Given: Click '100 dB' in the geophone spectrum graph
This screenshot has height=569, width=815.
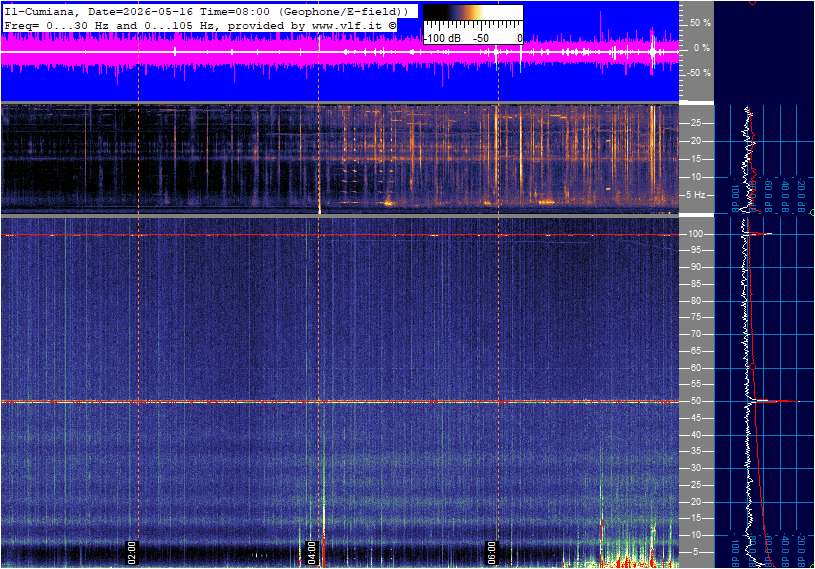Looking at the screenshot, I should (x=735, y=197).
